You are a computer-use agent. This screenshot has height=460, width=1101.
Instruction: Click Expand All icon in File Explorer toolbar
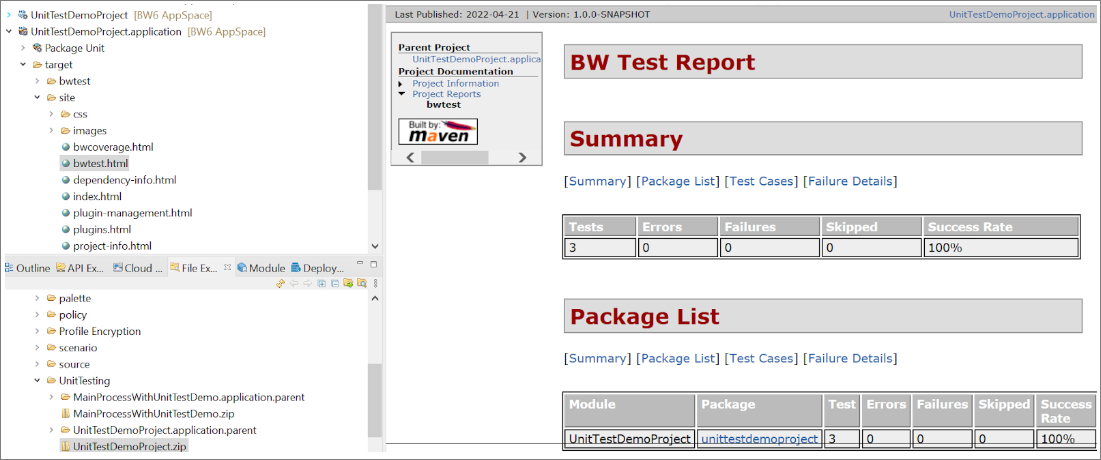(322, 284)
